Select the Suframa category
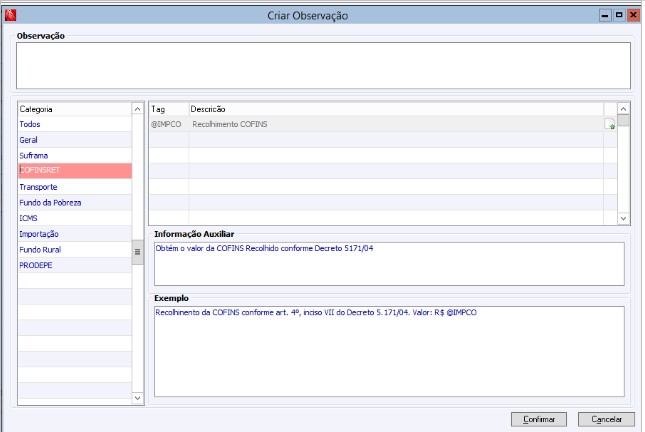Image resolution: width=645 pixels, height=432 pixels. coord(75,156)
